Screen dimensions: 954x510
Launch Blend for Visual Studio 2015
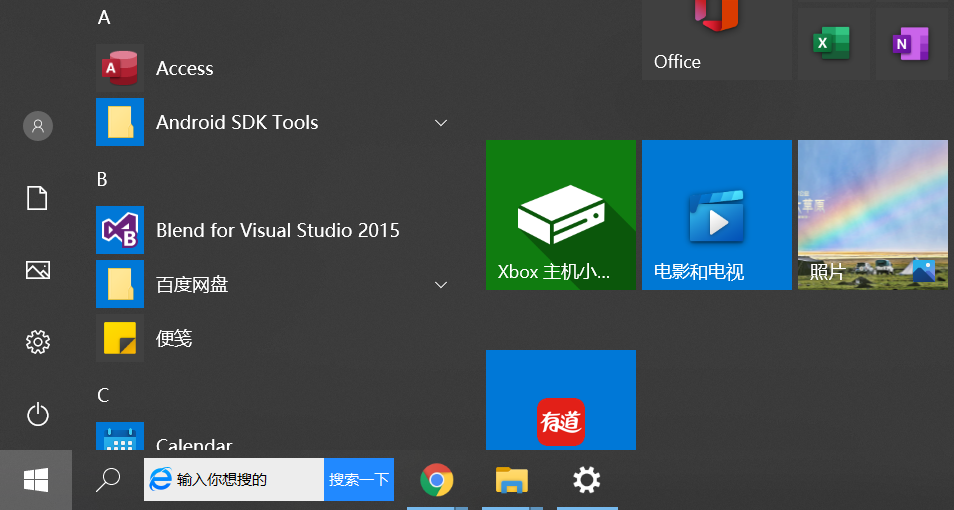[x=274, y=230]
